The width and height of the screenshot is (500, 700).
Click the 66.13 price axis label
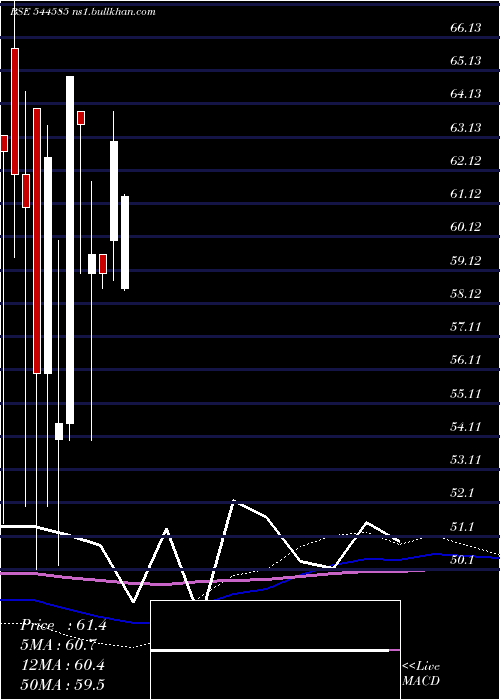click(466, 28)
